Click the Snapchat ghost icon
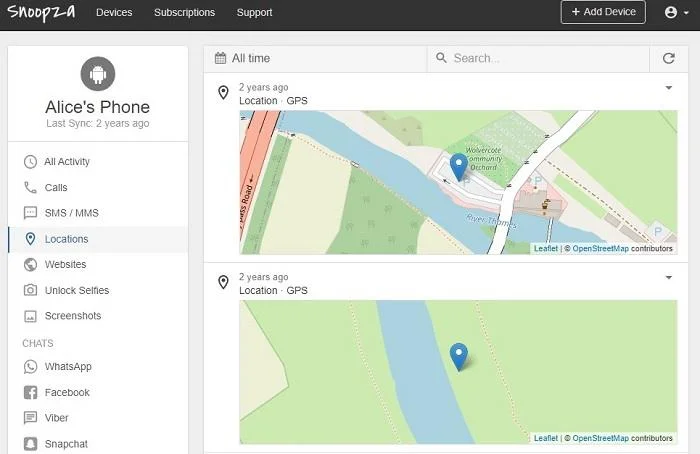 click(x=30, y=444)
